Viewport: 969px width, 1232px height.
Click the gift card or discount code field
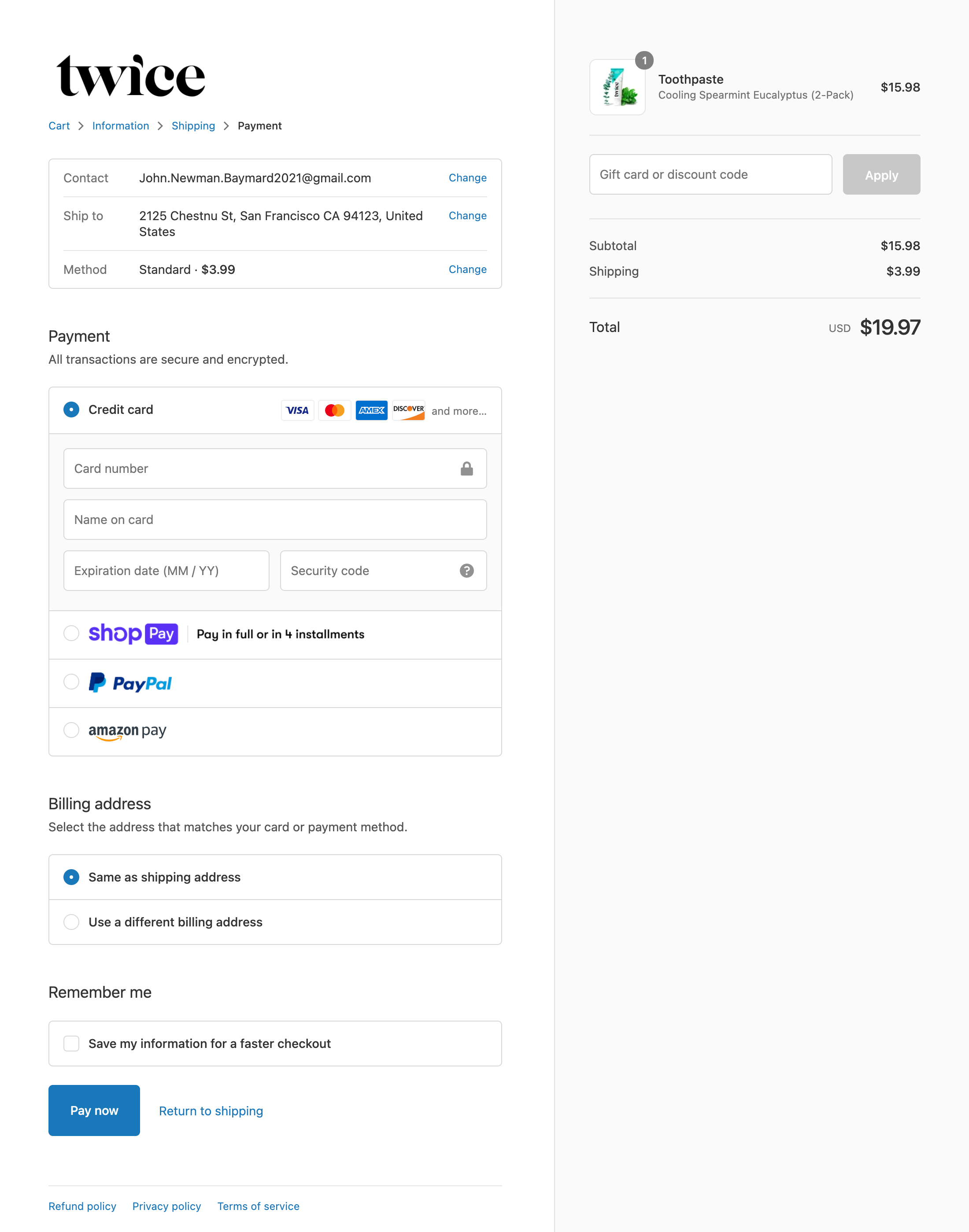click(x=710, y=174)
